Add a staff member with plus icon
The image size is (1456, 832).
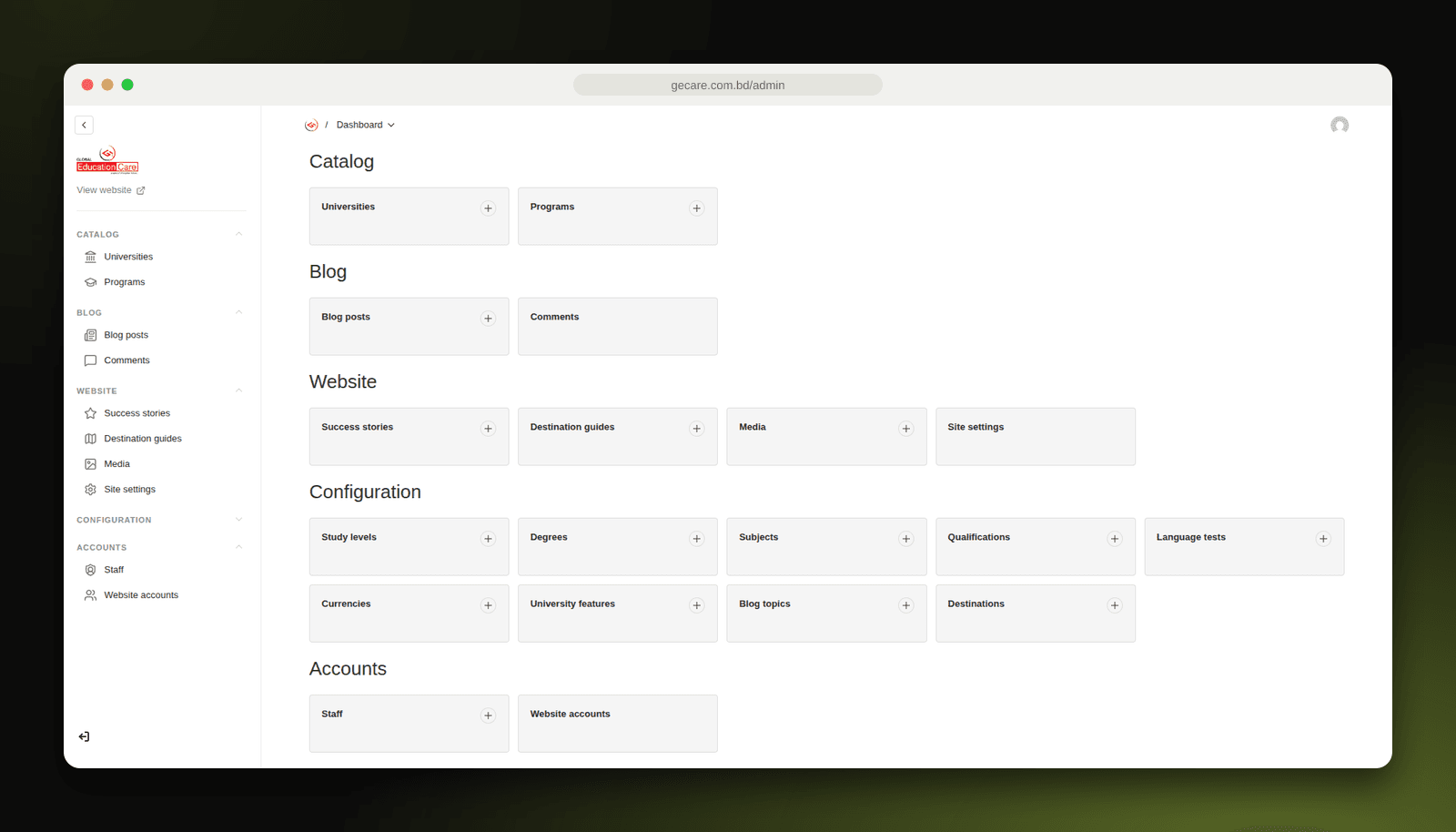pos(488,715)
